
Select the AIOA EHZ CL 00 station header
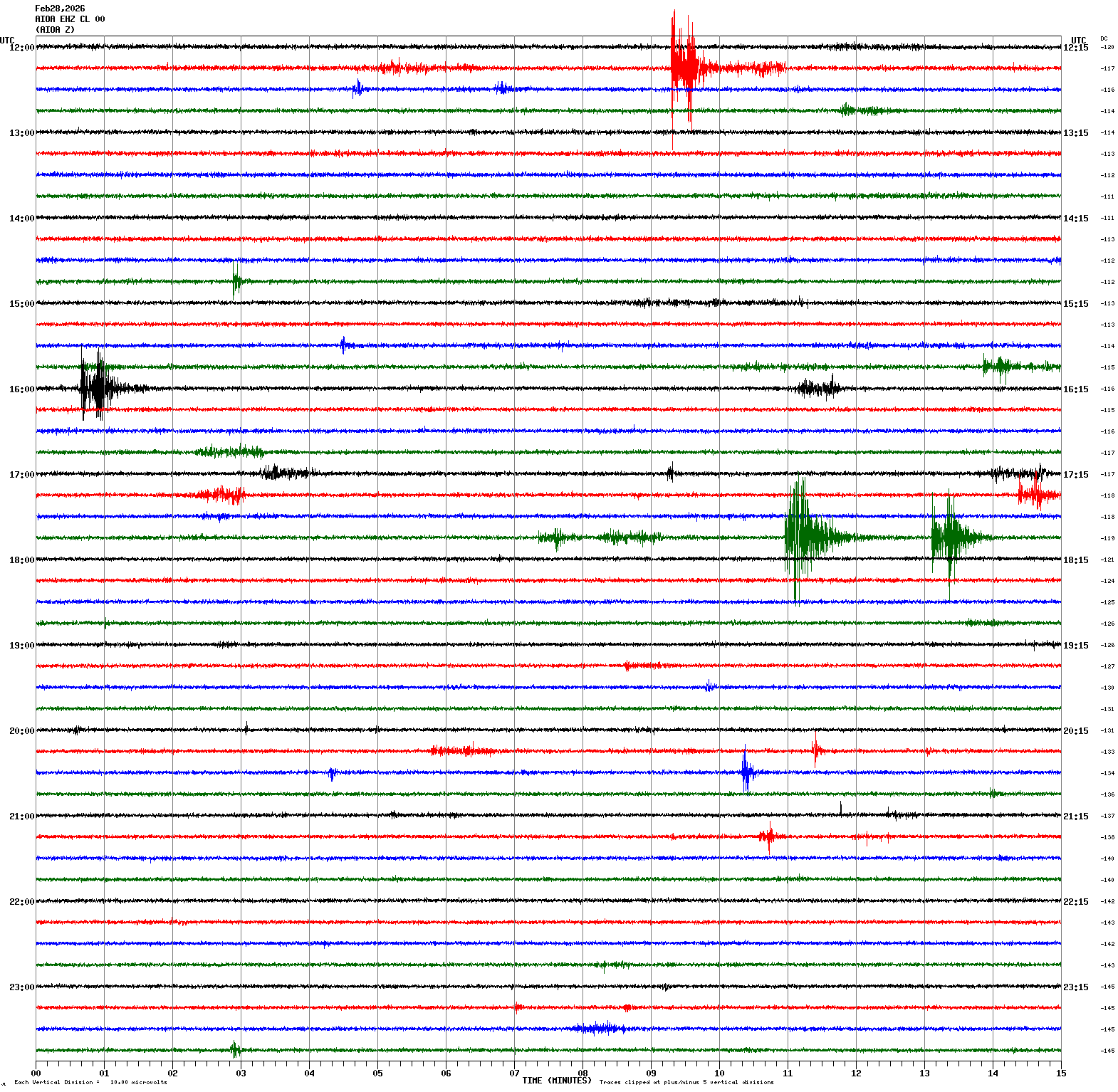coord(70,19)
